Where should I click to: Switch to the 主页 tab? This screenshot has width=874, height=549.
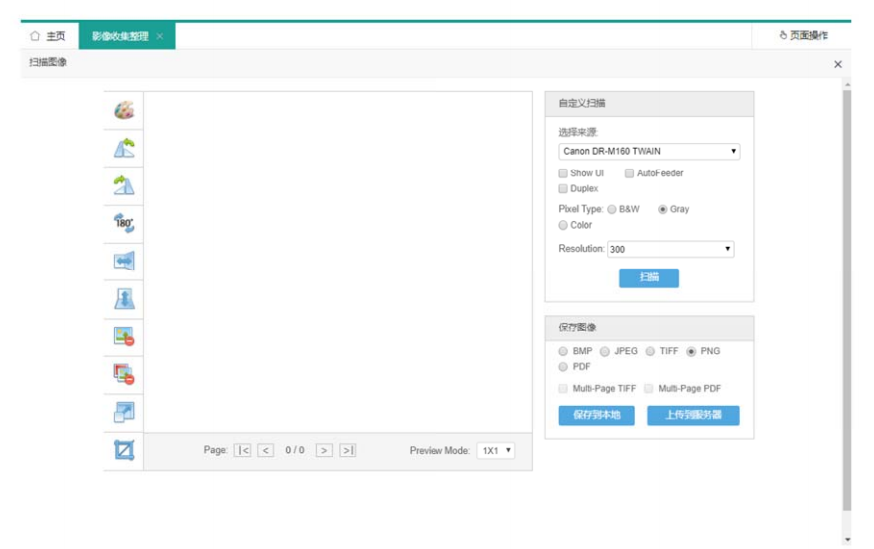tap(48, 36)
